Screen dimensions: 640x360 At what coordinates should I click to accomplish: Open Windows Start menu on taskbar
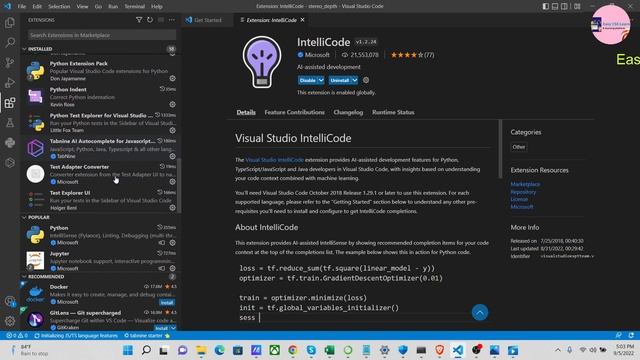tap(128, 350)
